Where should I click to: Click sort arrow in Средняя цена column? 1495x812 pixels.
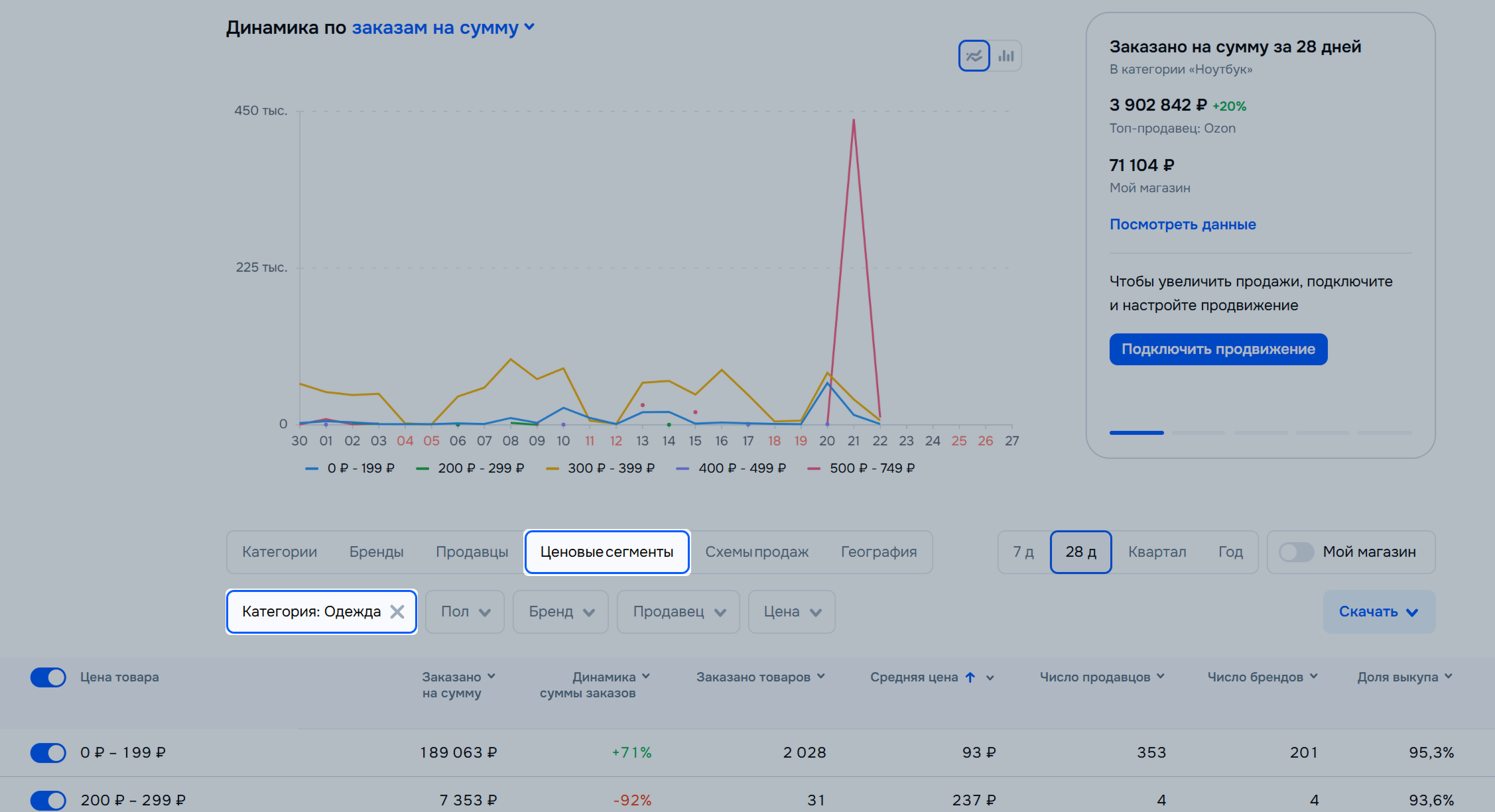tap(970, 677)
